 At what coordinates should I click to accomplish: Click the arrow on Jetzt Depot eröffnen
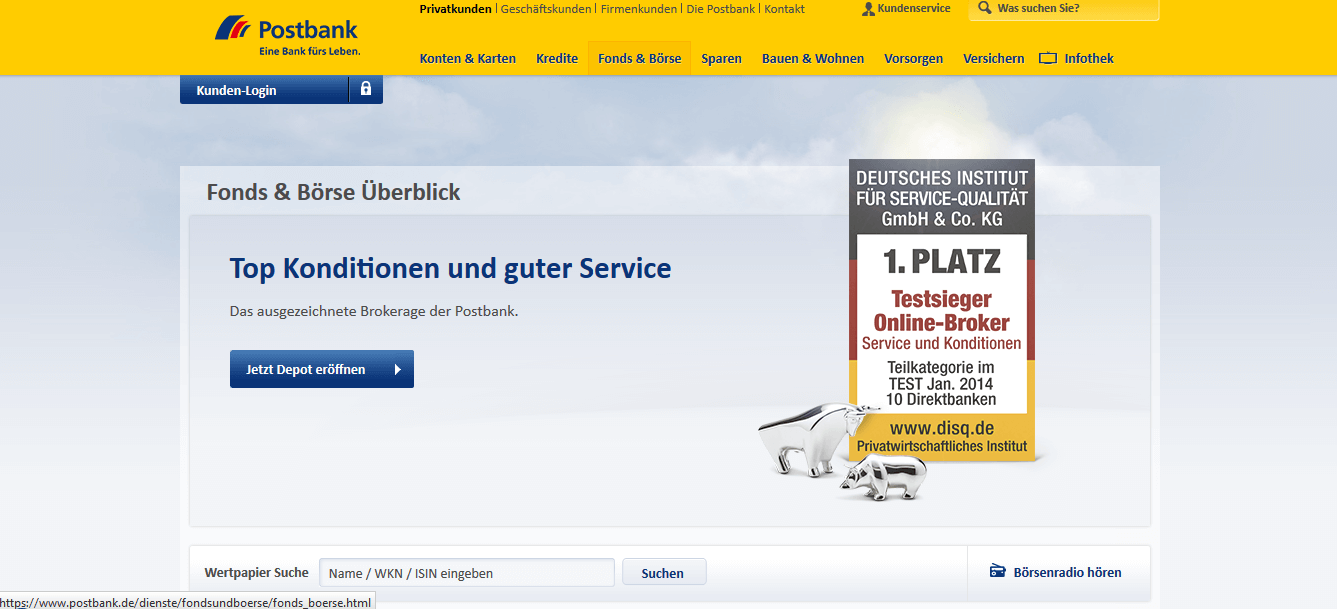click(x=397, y=369)
